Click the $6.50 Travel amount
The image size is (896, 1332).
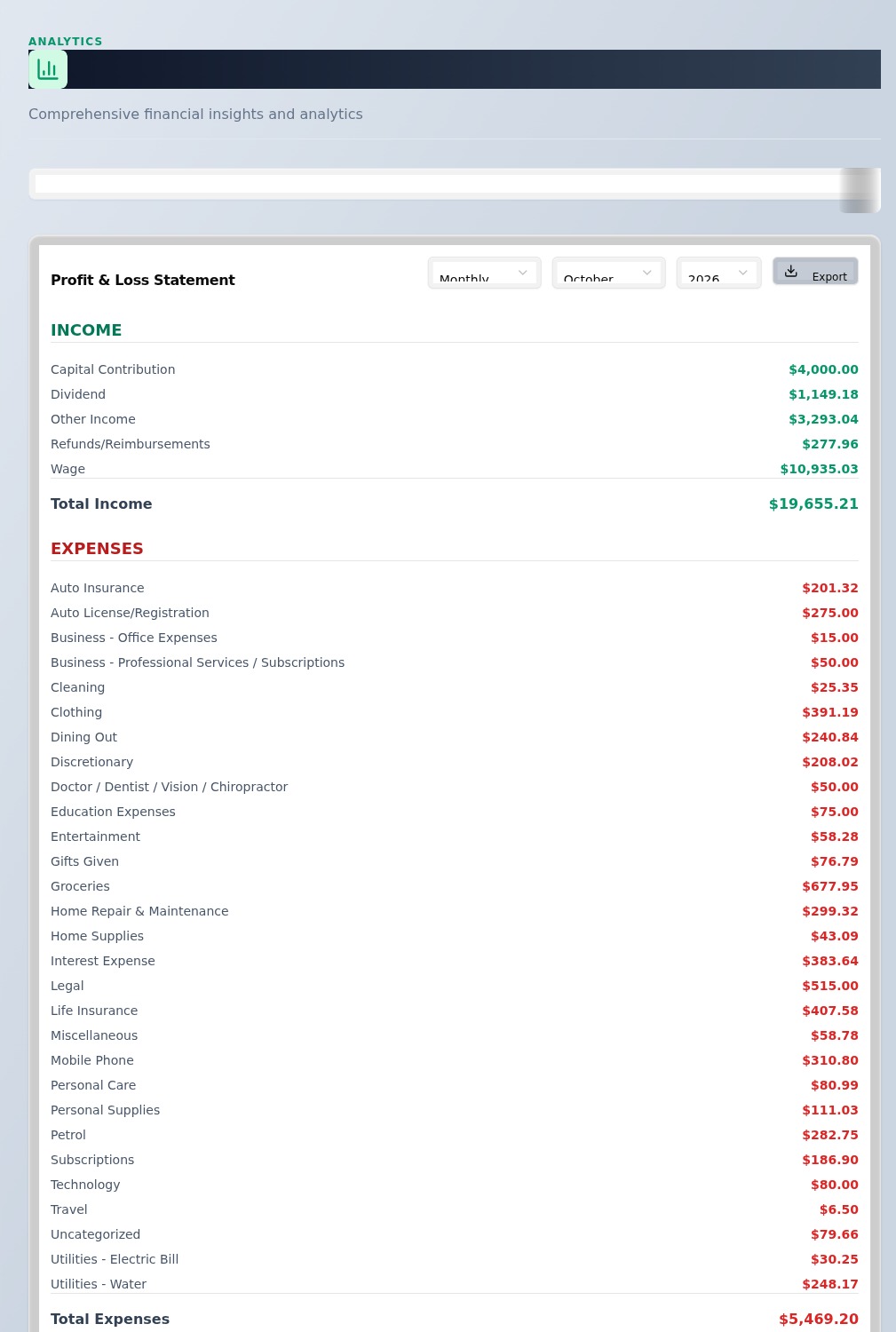[x=839, y=1209]
